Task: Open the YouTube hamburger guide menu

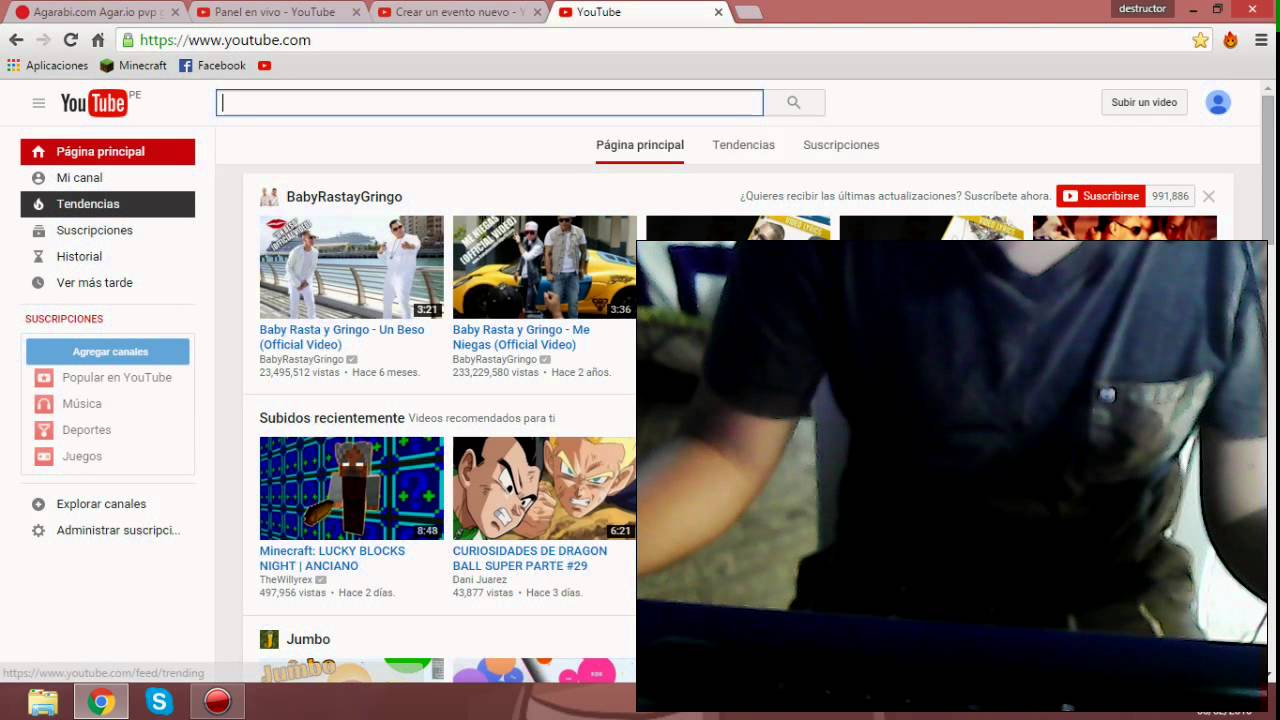Action: 38,103
